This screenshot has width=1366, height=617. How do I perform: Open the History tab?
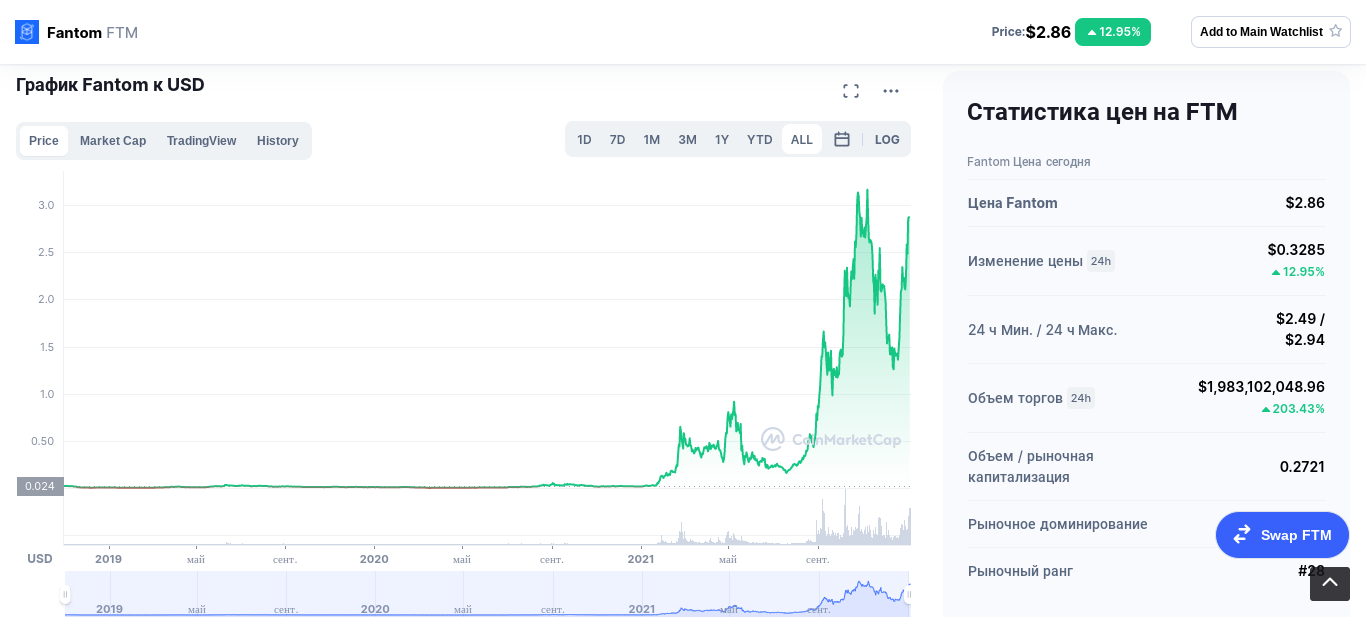click(x=278, y=141)
